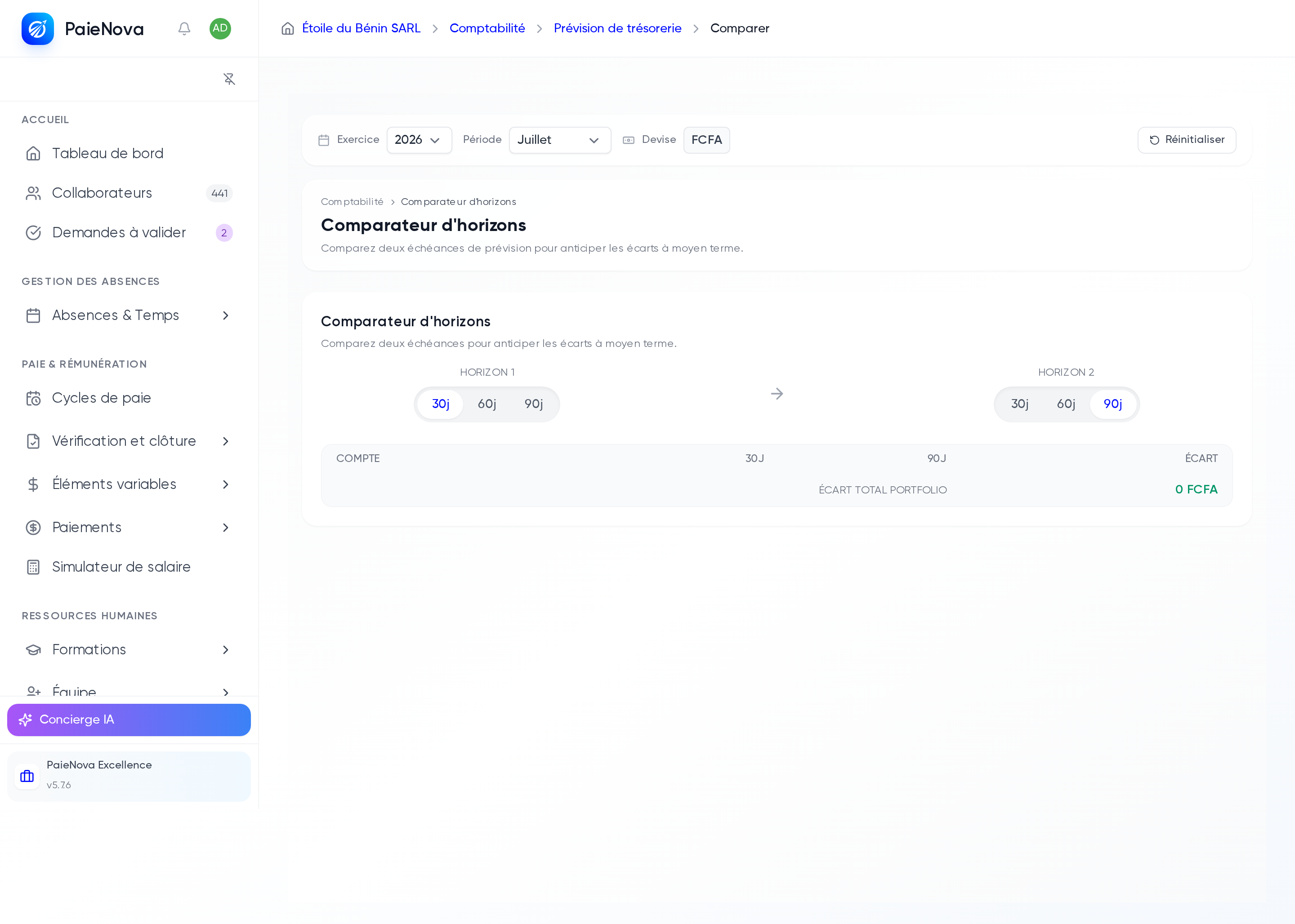Select 30j for Horizon 1
Image resolution: width=1295 pixels, height=924 pixels.
(x=441, y=404)
